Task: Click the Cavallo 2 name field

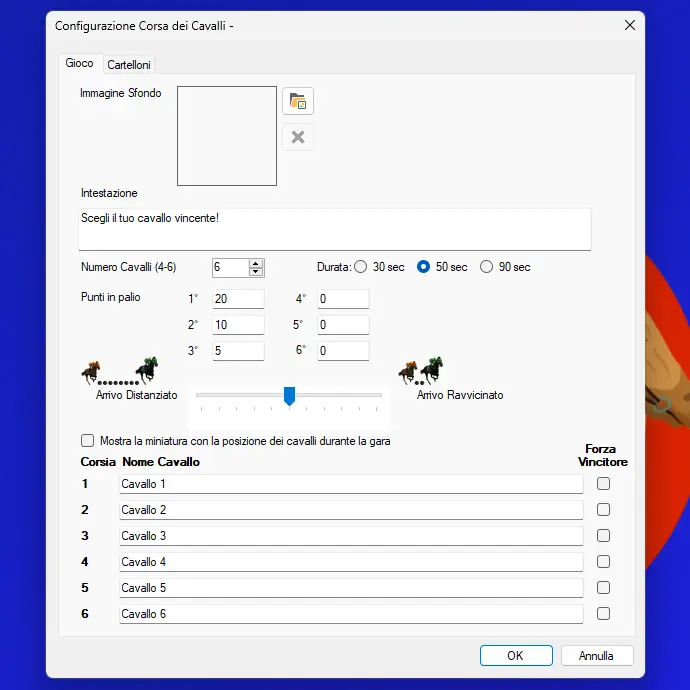Action: [351, 510]
